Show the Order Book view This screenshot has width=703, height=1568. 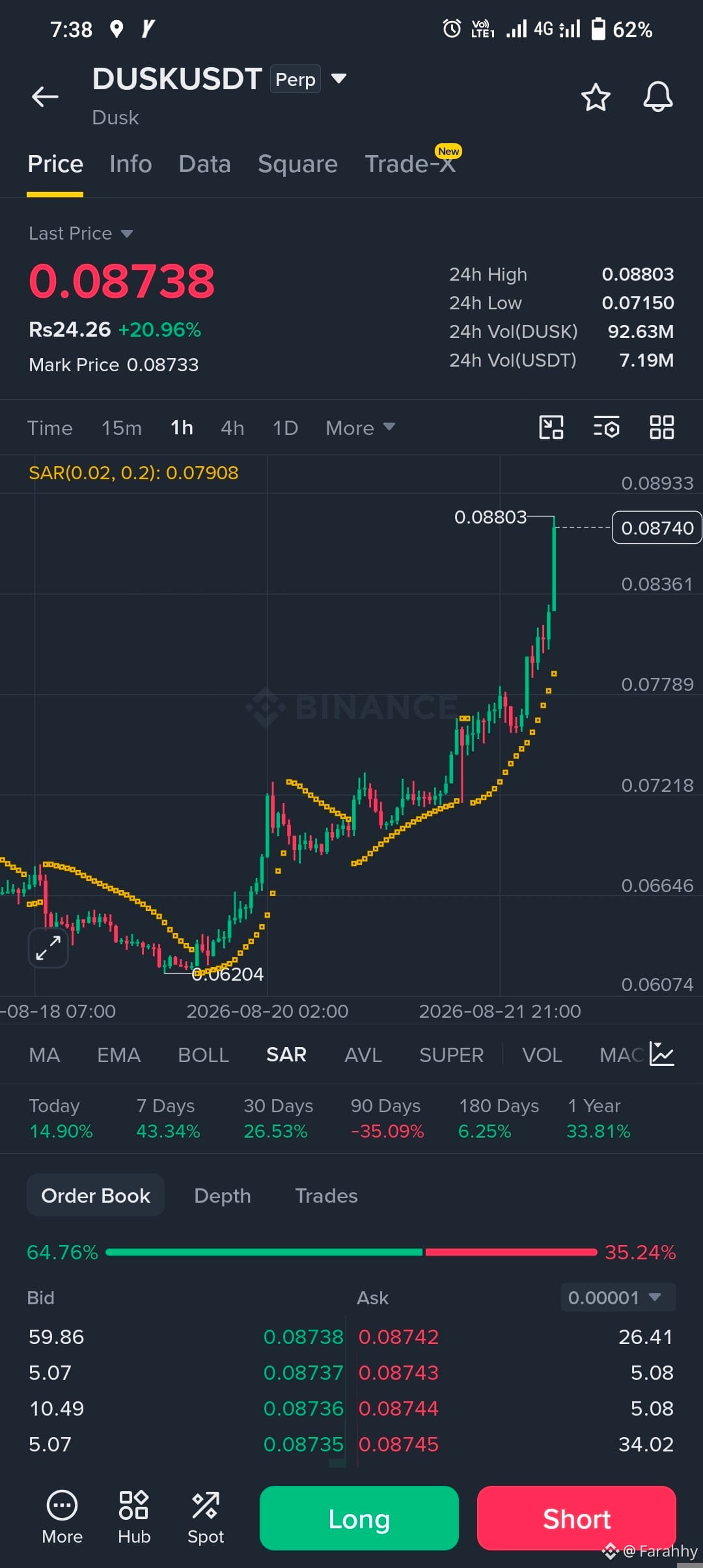click(x=96, y=1196)
